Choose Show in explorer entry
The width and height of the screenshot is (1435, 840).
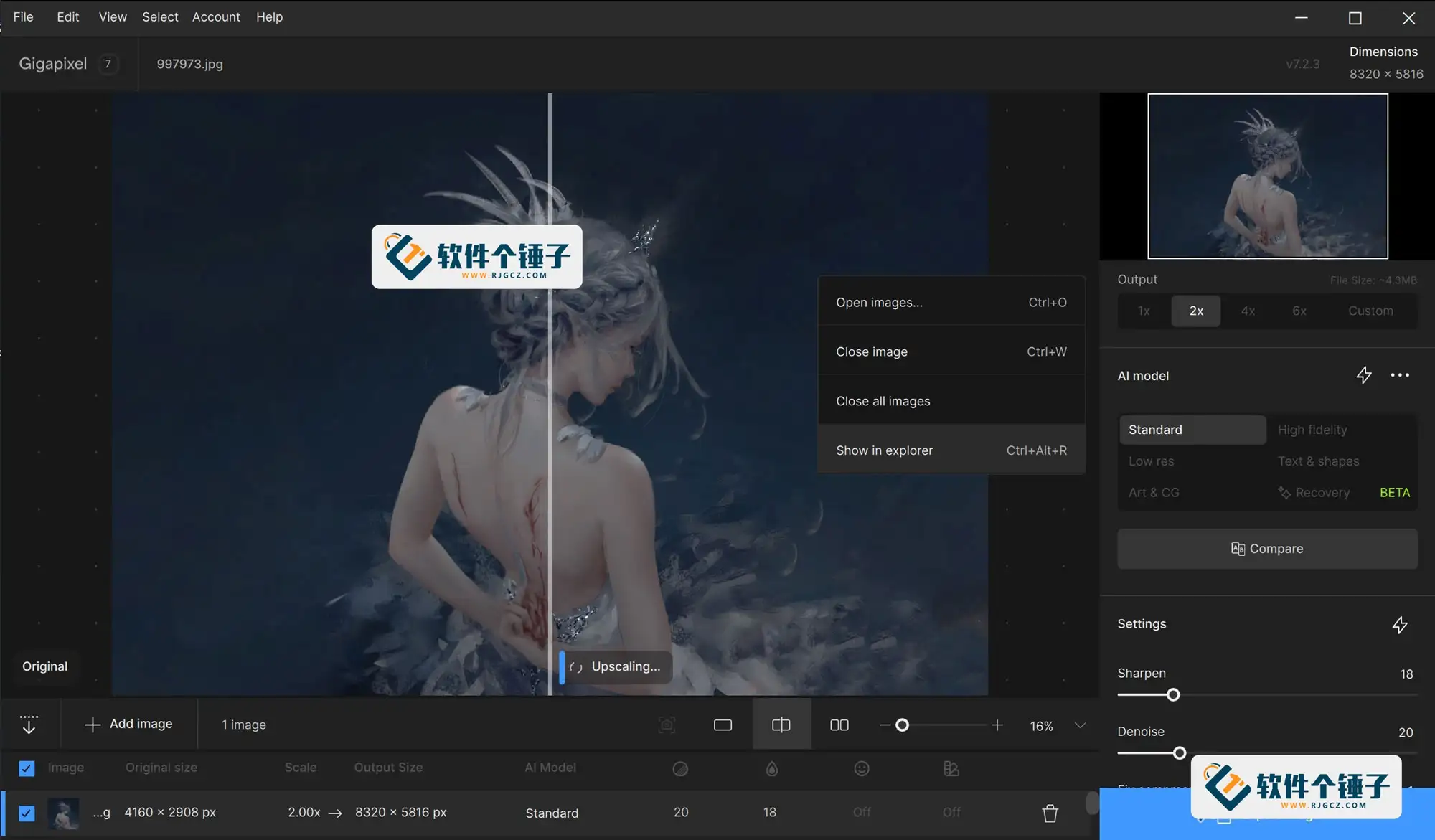tap(951, 450)
